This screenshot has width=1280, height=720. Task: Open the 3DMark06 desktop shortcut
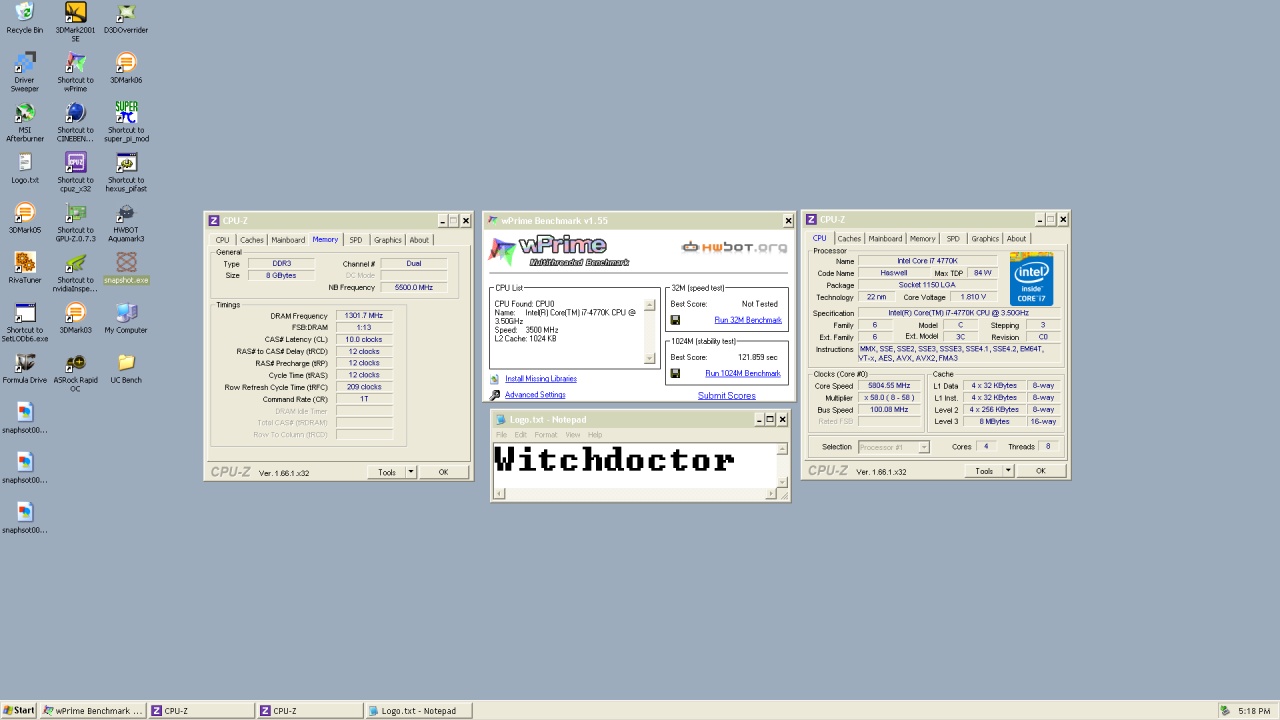(x=126, y=64)
